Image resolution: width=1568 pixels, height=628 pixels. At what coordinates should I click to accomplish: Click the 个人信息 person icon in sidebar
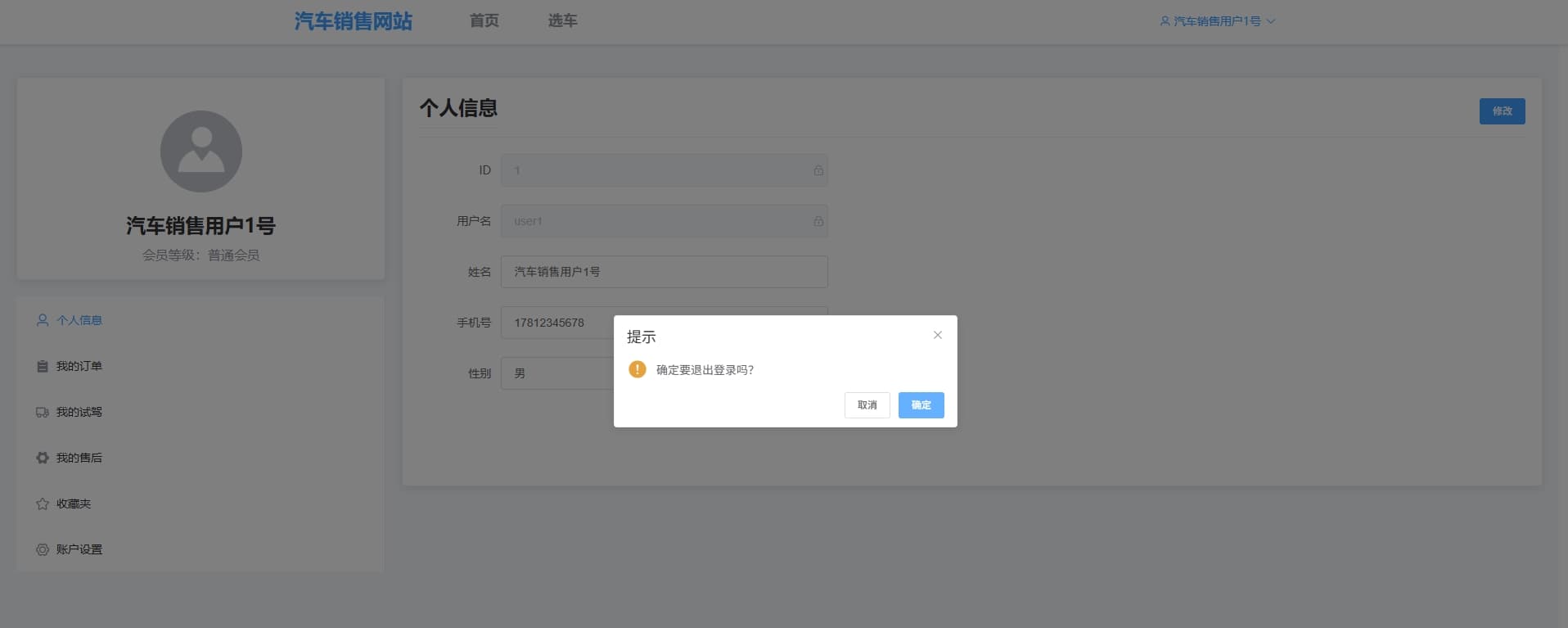[43, 320]
